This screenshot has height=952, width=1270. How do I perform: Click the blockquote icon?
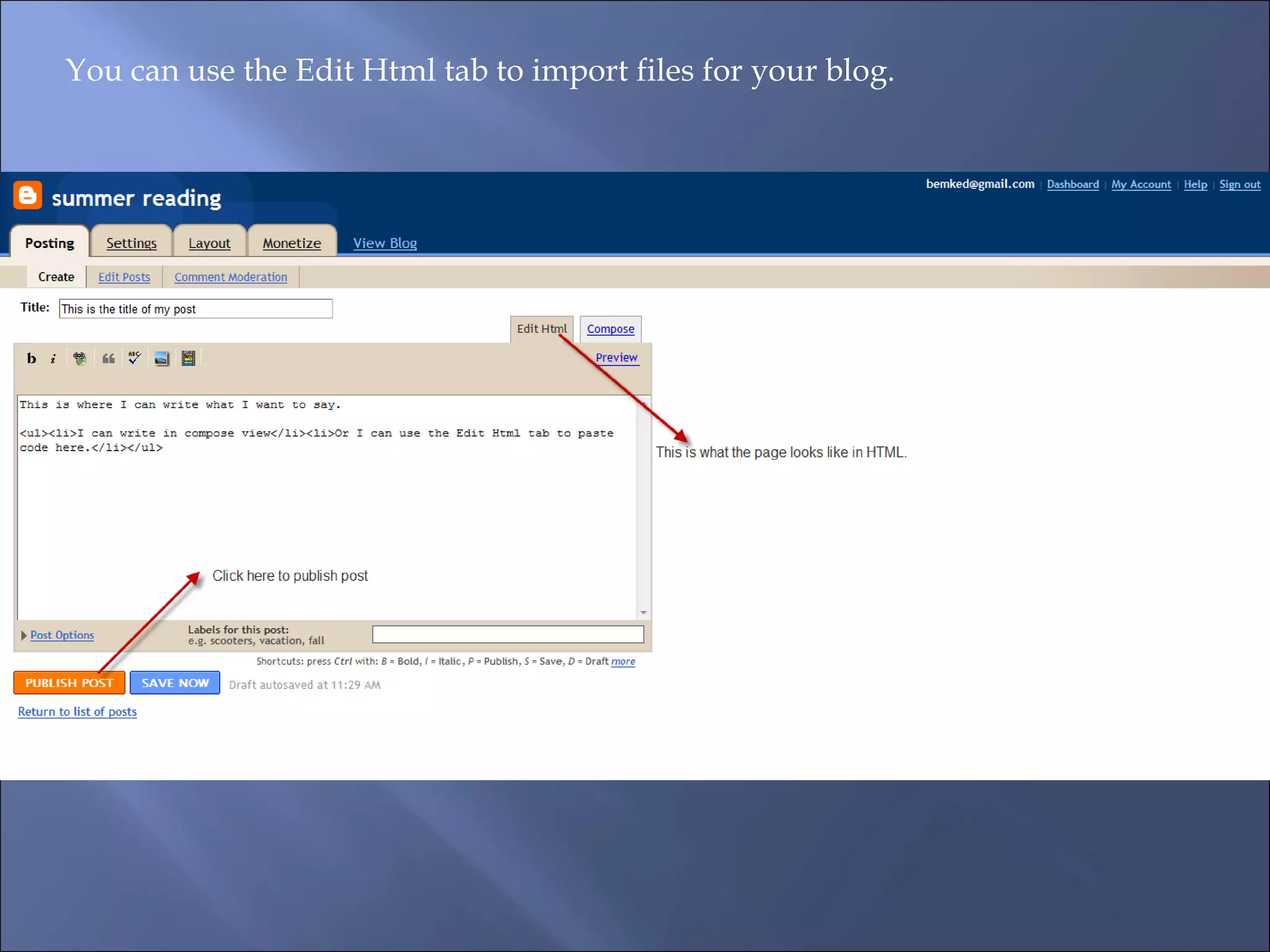pyautogui.click(x=108, y=358)
